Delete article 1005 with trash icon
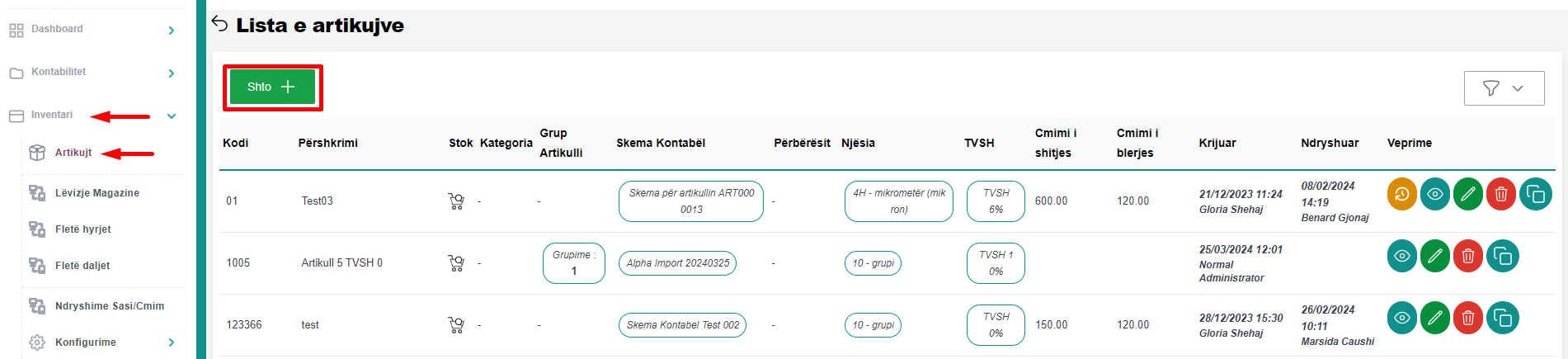The height and width of the screenshot is (359, 1568). (x=1467, y=257)
